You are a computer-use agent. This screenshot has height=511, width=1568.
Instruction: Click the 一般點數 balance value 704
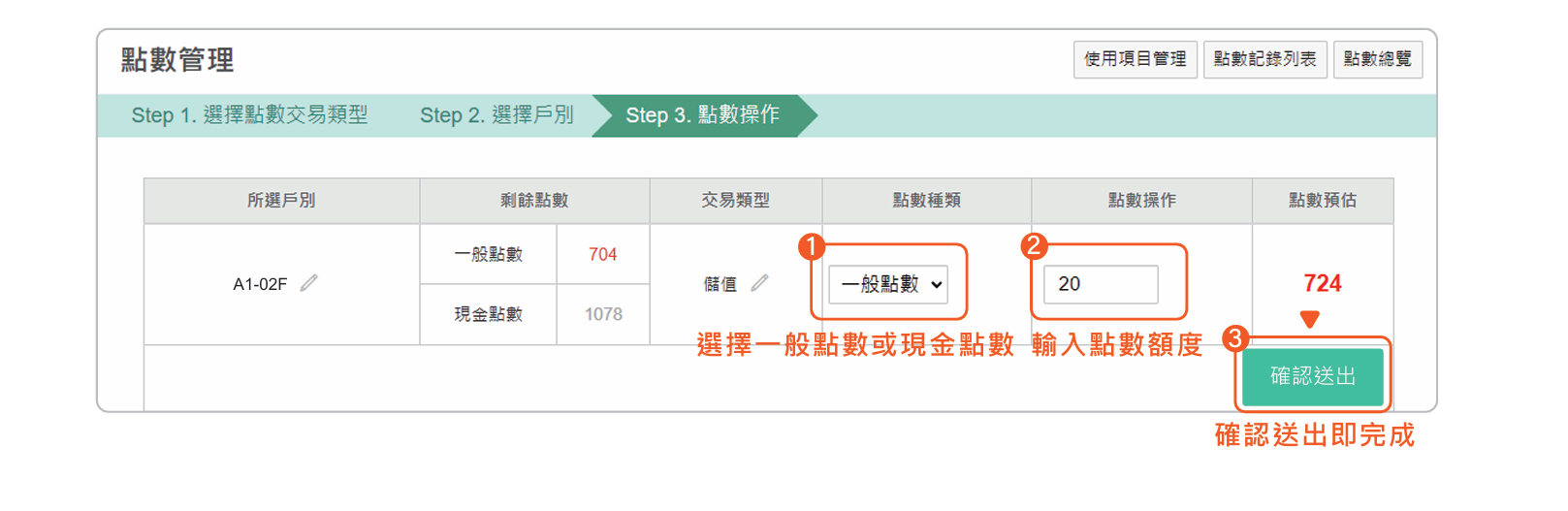603,254
